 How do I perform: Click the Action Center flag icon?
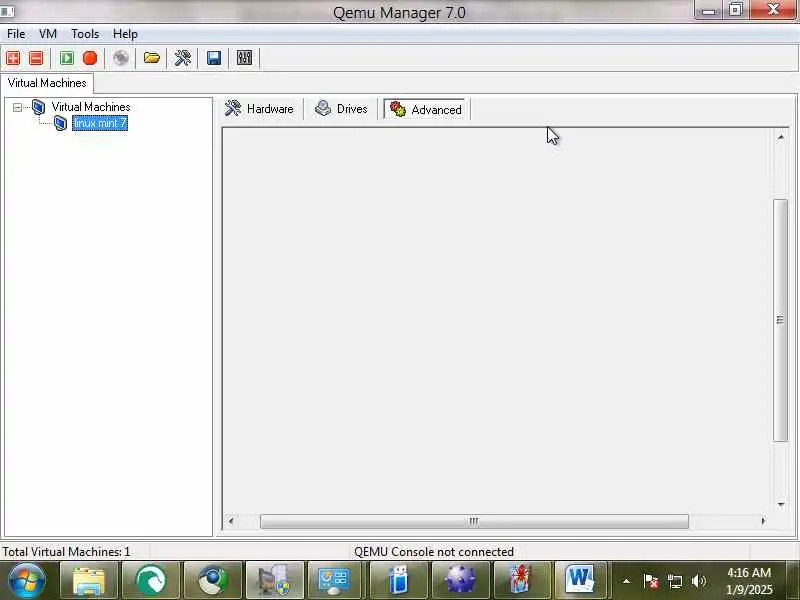(x=651, y=581)
